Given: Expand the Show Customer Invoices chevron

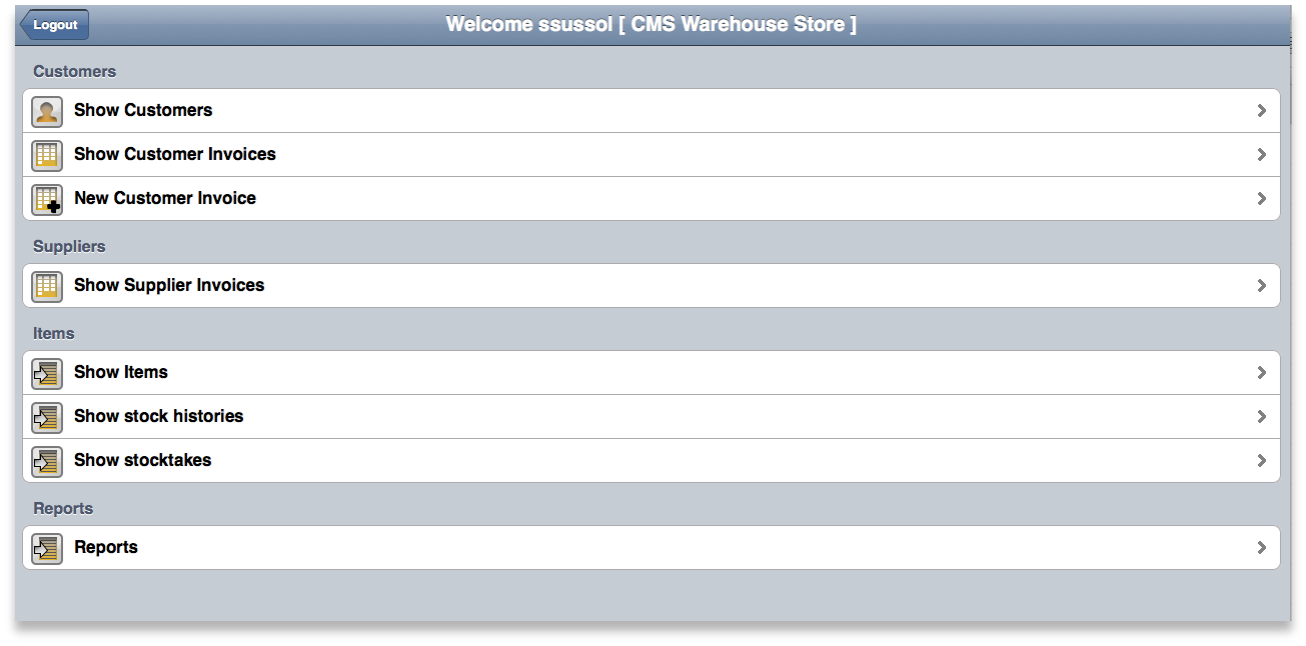Looking at the screenshot, I should click(x=1262, y=155).
